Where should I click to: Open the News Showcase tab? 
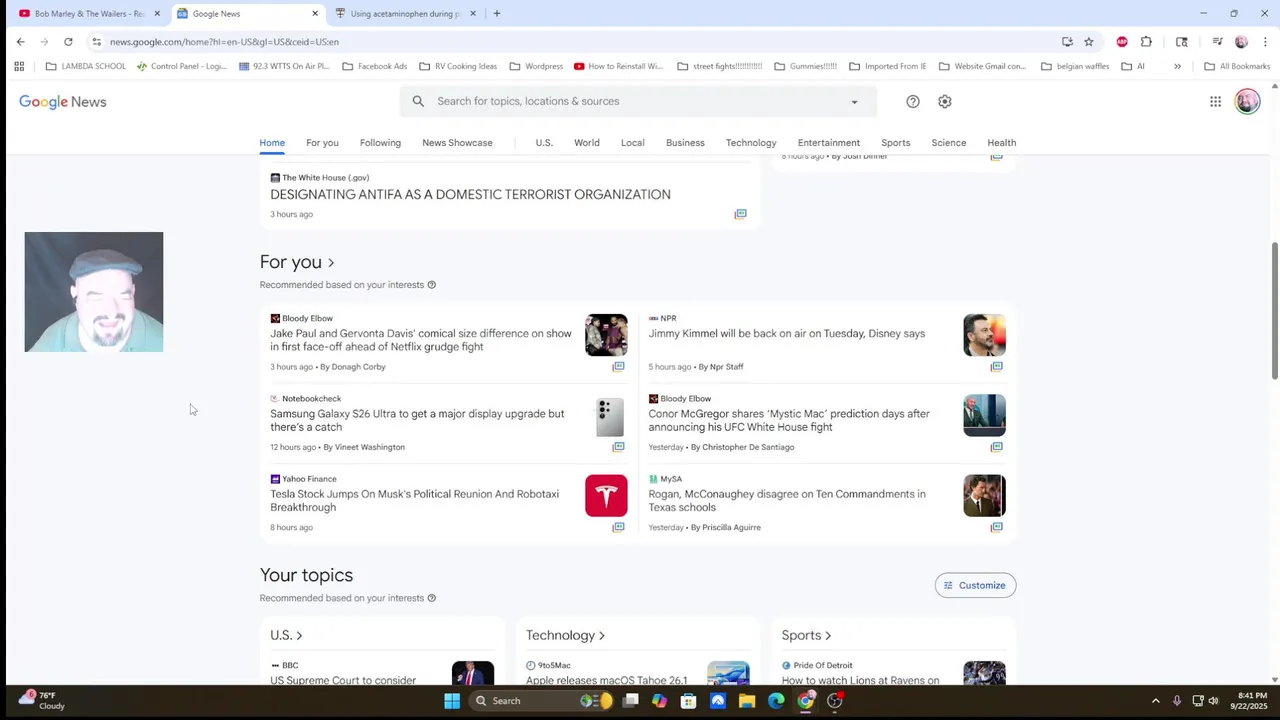457,143
